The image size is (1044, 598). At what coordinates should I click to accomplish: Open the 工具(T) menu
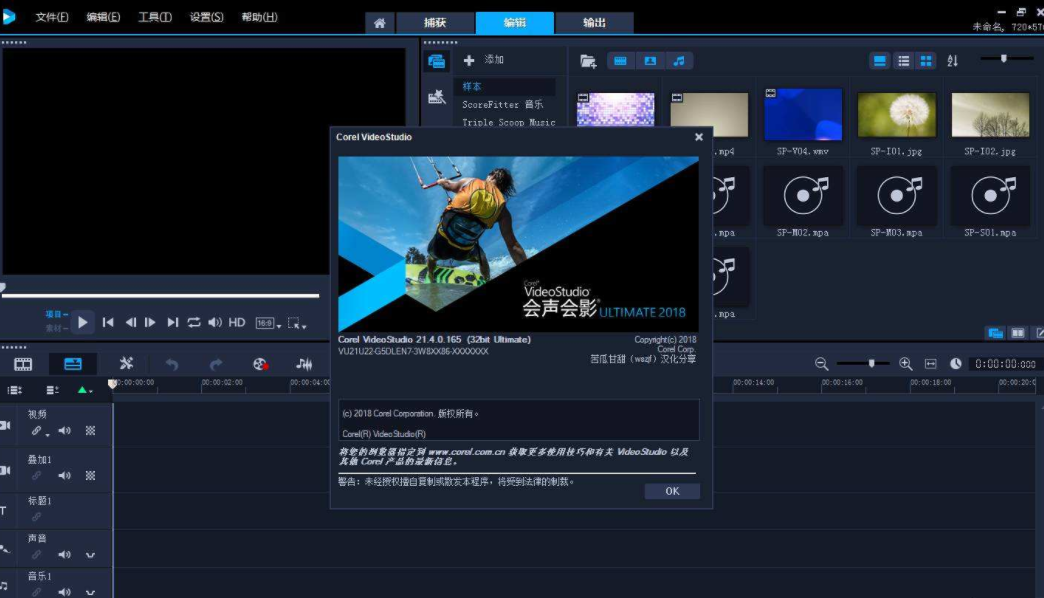click(154, 17)
